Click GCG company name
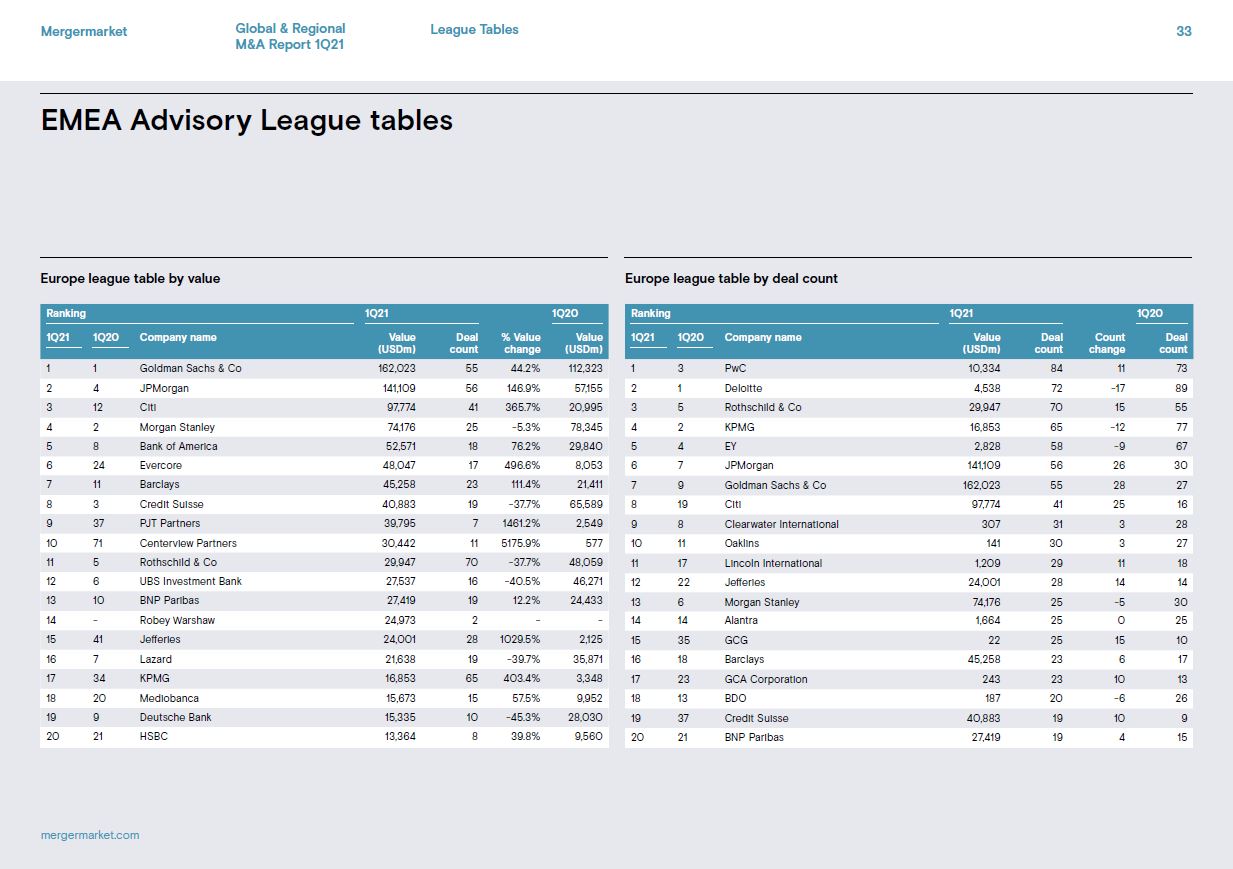The image size is (1233, 869). (x=735, y=640)
